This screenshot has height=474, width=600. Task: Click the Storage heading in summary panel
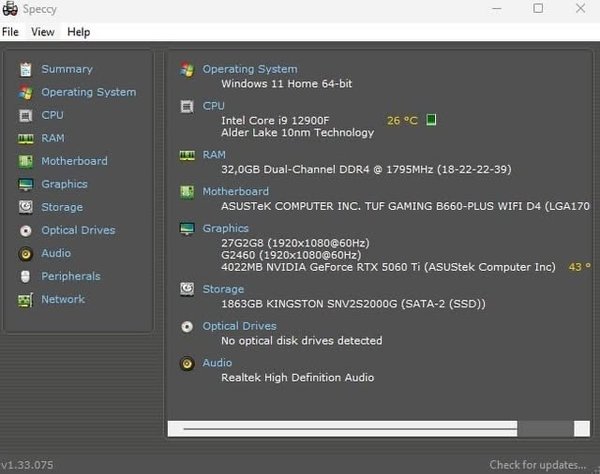pos(223,289)
